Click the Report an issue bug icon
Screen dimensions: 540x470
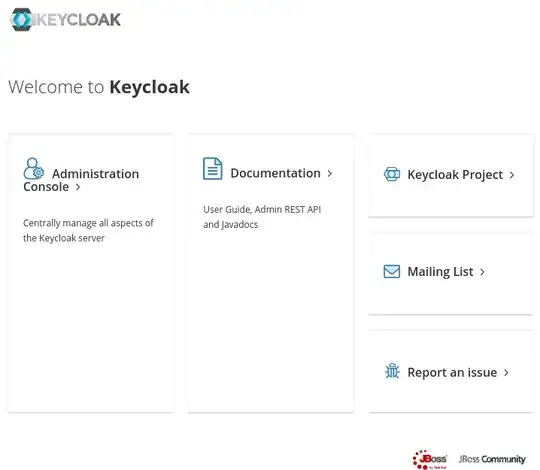point(392,371)
